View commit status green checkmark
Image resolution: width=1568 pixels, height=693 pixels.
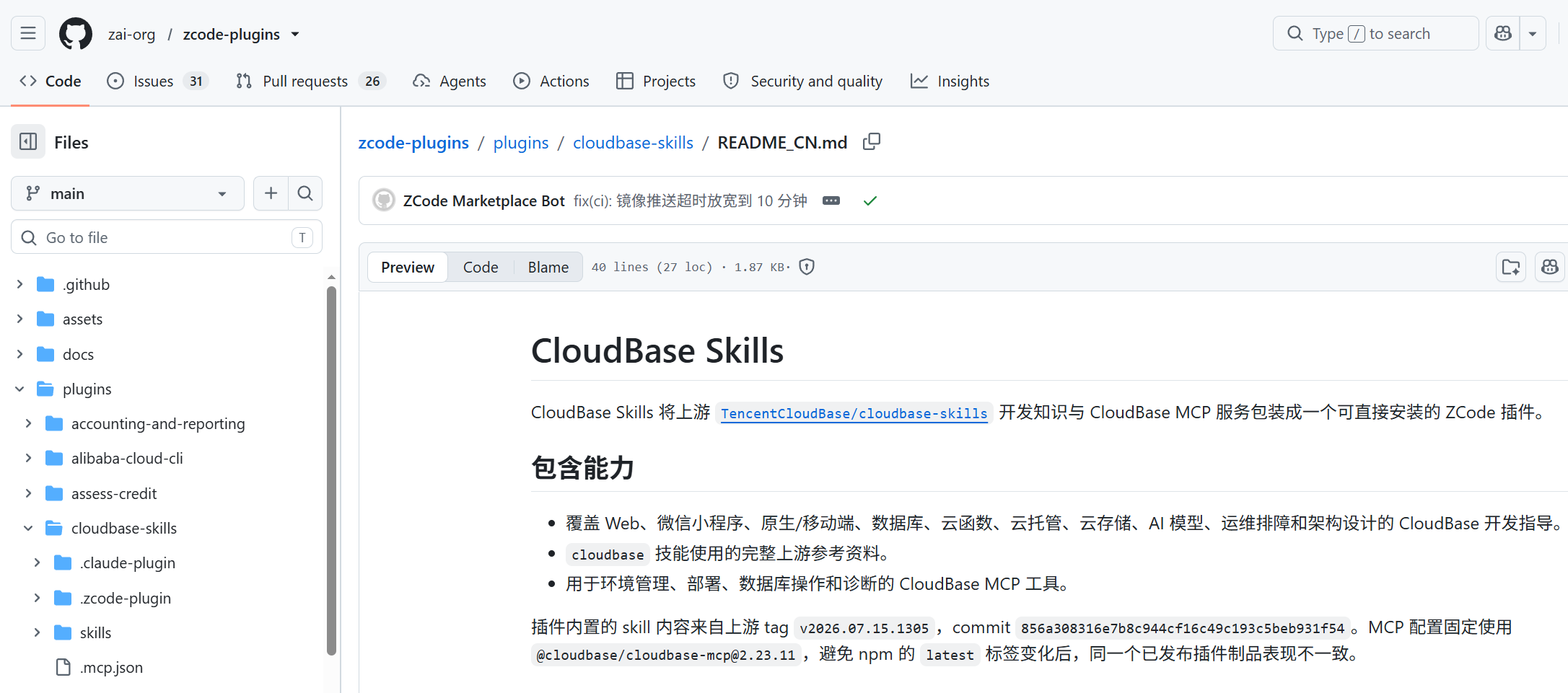[870, 200]
